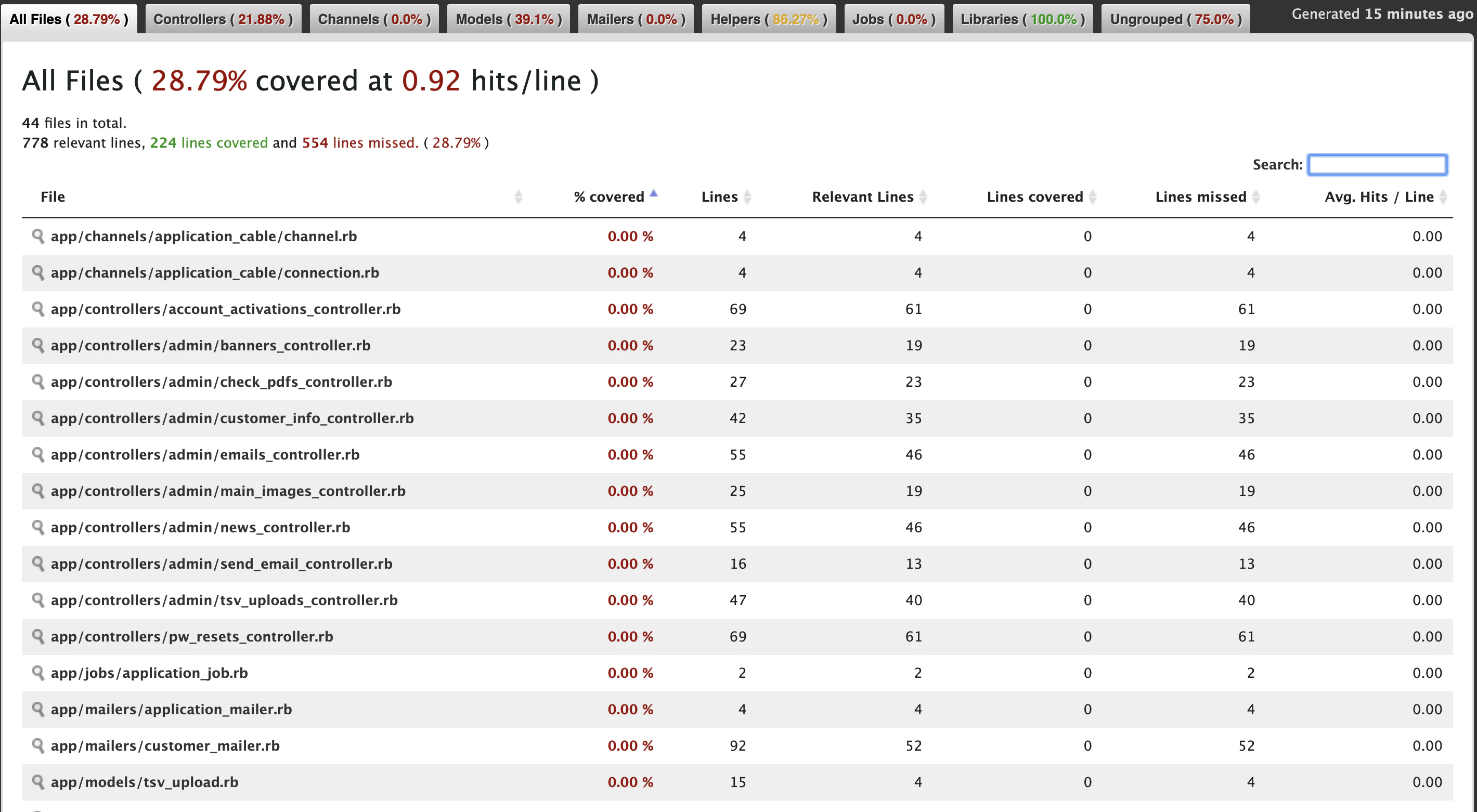Select the Helpers tab
This screenshot has width=1477, height=812.
[x=769, y=19]
